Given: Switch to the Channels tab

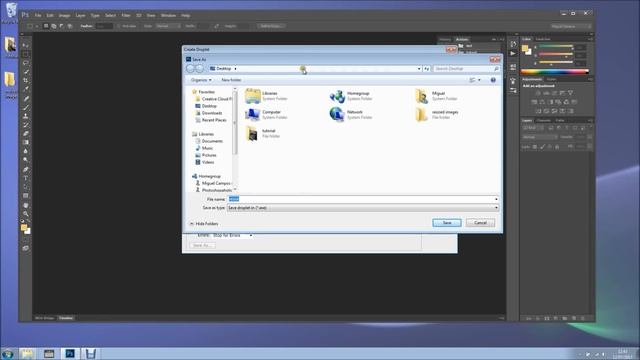Looking at the screenshot, I should pyautogui.click(x=543, y=120).
